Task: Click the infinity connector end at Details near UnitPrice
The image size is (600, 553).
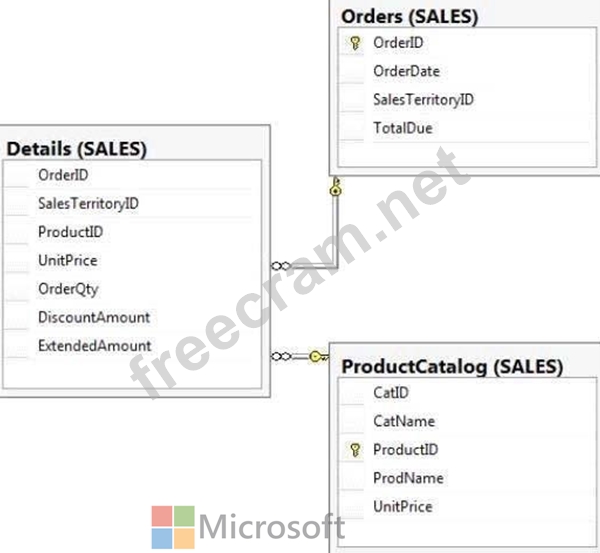Action: 281,266
